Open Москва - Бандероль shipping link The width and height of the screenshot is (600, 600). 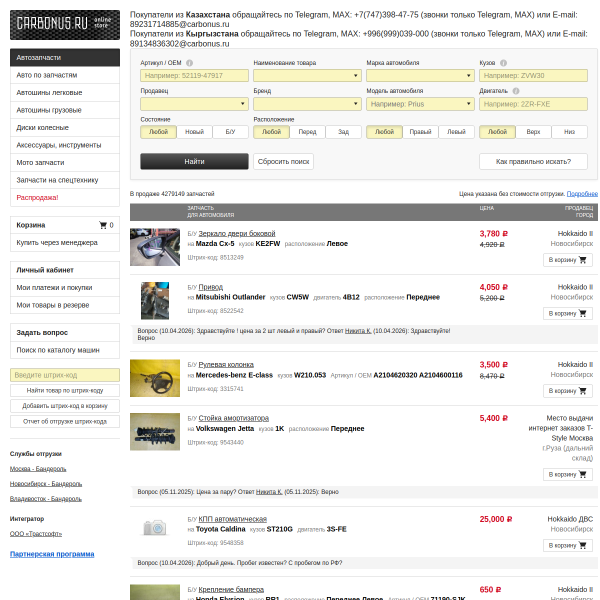[38, 469]
